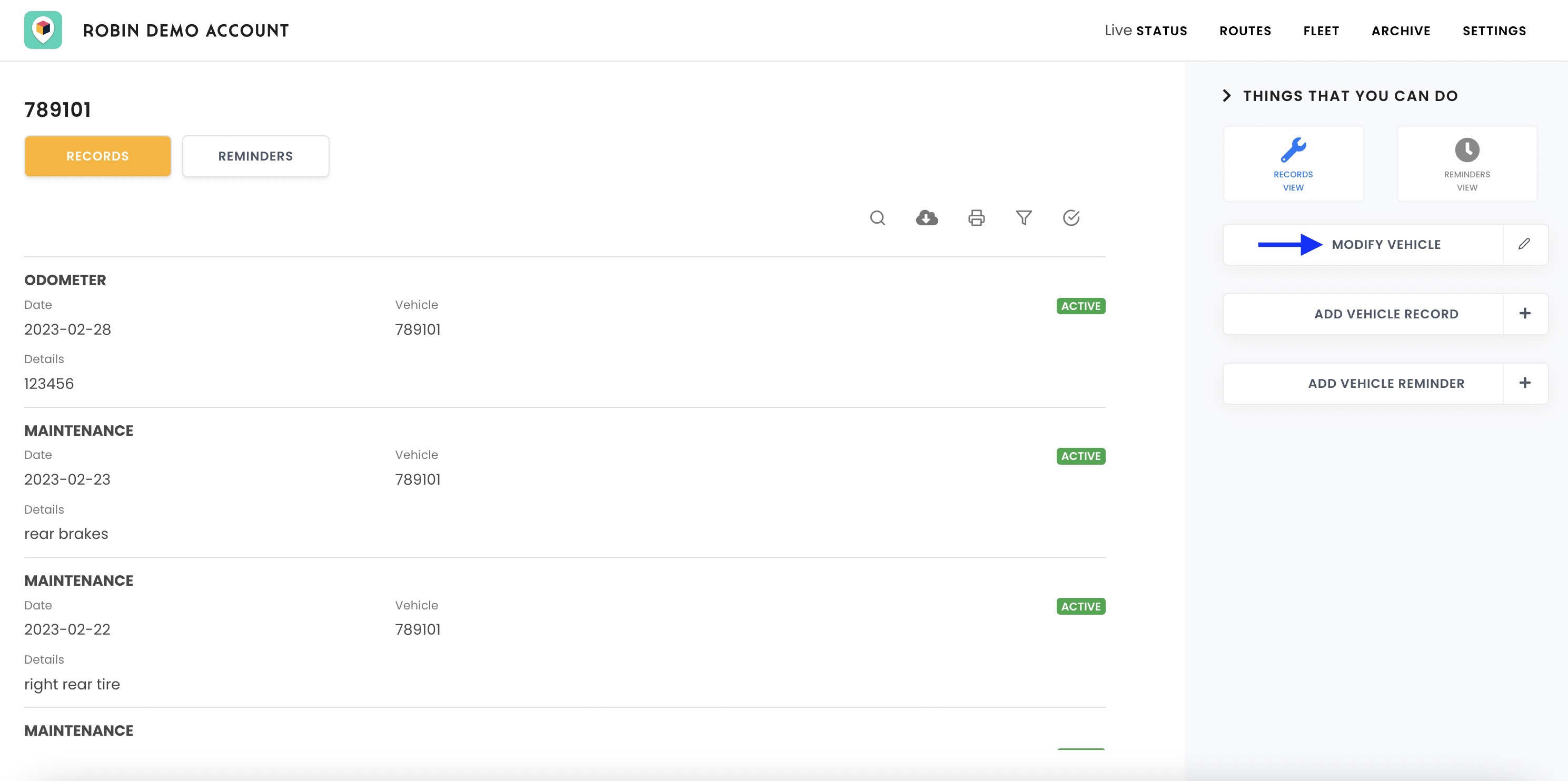Switch to the Reminders tab
This screenshot has height=781, width=1568.
pos(256,156)
